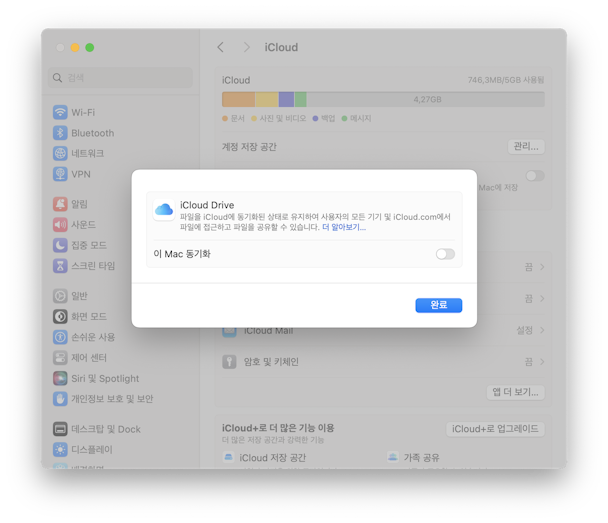This screenshot has height=523, width=608.
Task: Click in the 검색 search field
Action: (120, 78)
